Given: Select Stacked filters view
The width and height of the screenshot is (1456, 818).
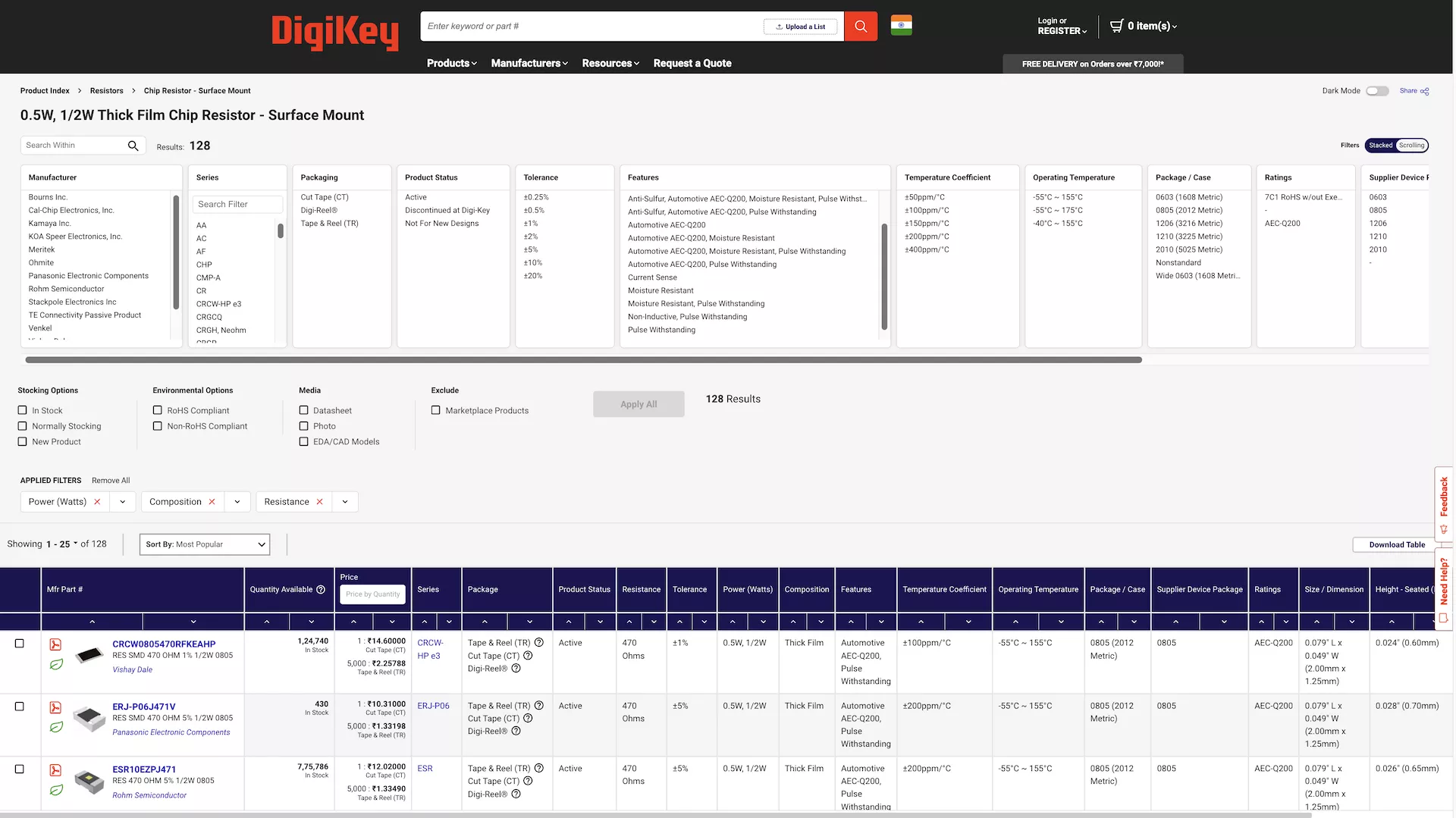Looking at the screenshot, I should point(1380,146).
